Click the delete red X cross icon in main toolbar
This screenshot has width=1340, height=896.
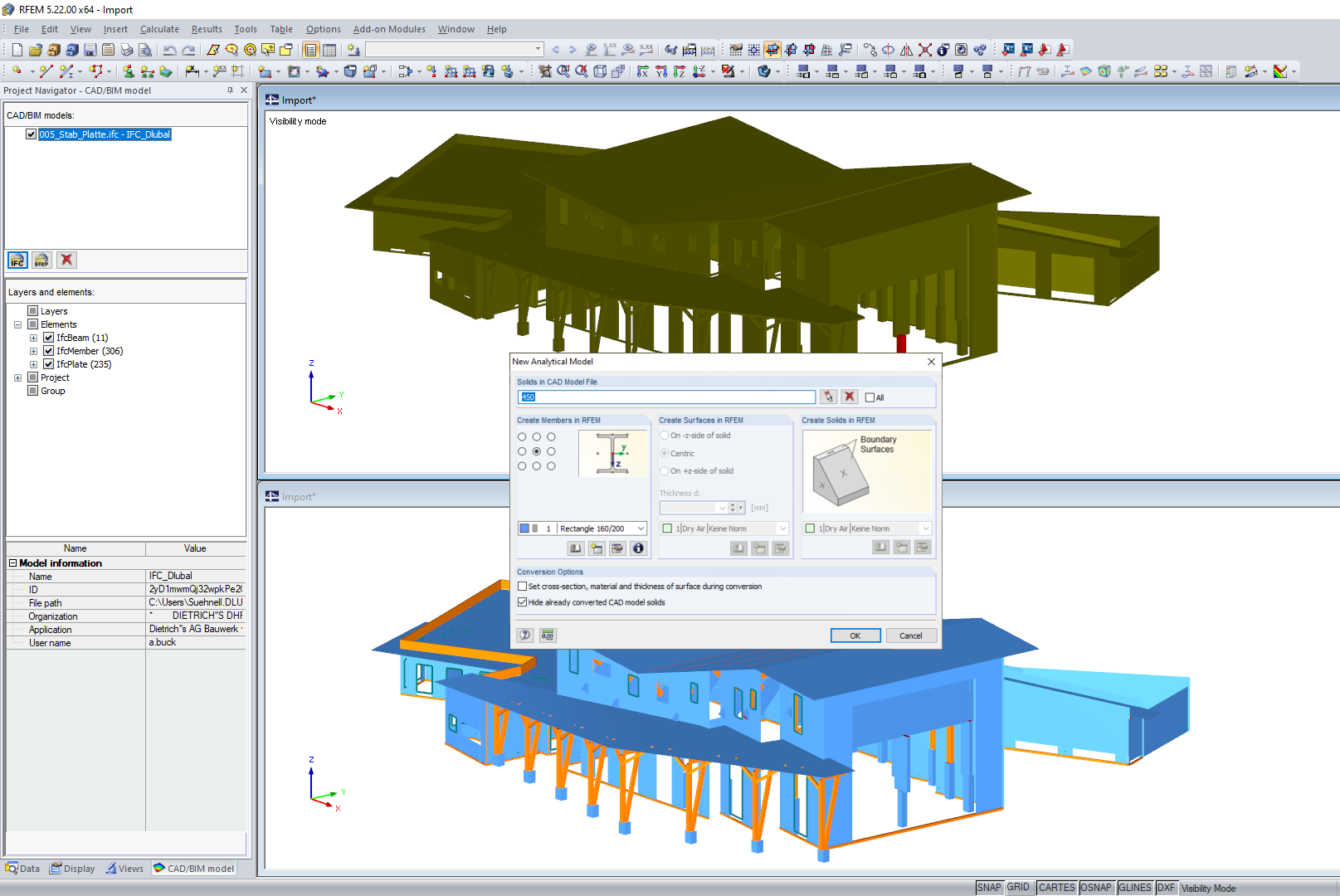924,50
